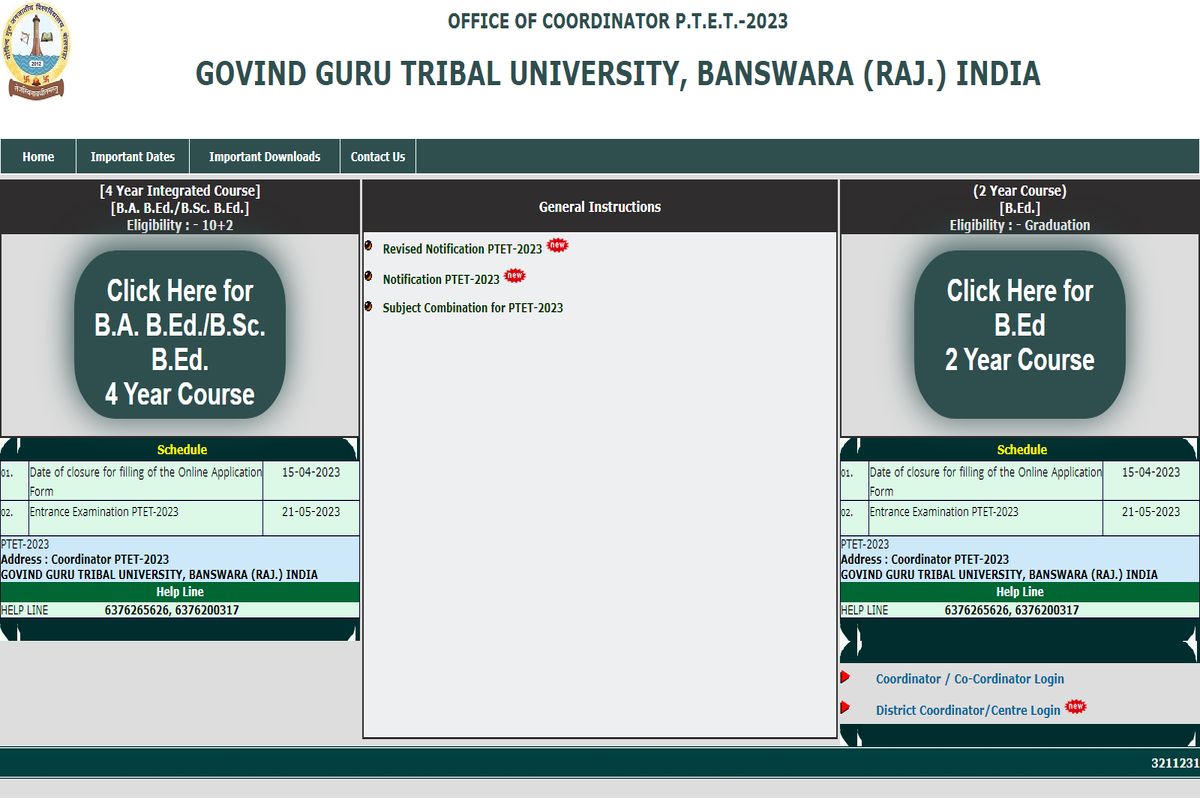Click the new badge beside Notification PTET-2023
The image size is (1200, 800).
tap(514, 276)
